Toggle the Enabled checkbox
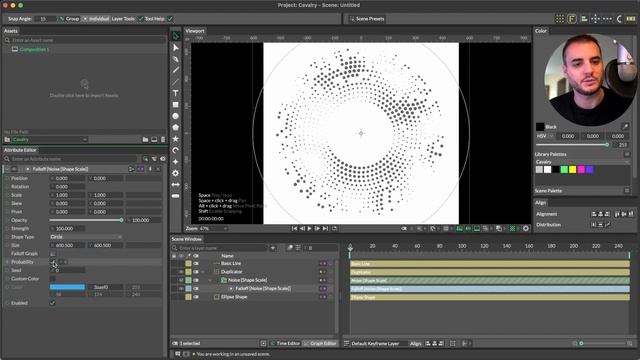The height and width of the screenshot is (360, 640). [x=52, y=303]
